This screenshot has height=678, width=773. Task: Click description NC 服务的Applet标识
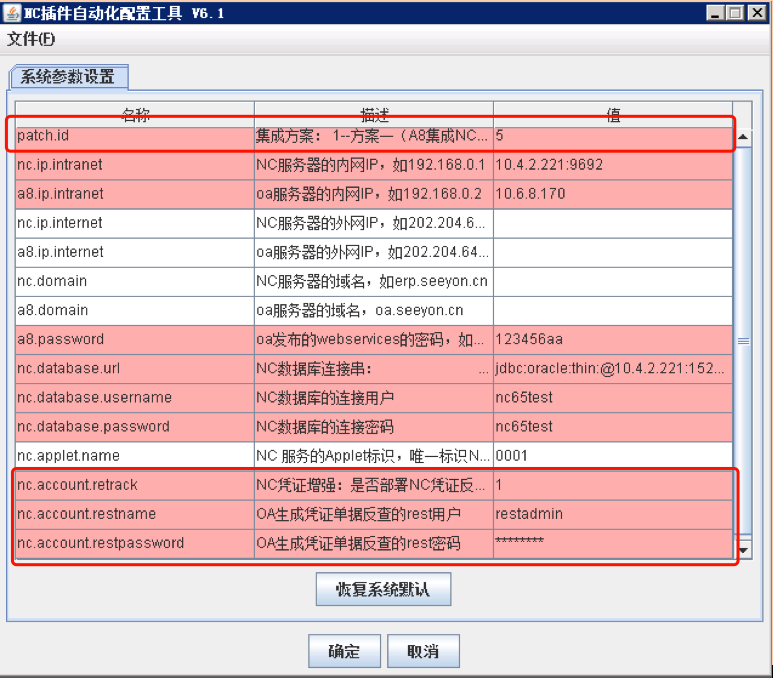374,456
